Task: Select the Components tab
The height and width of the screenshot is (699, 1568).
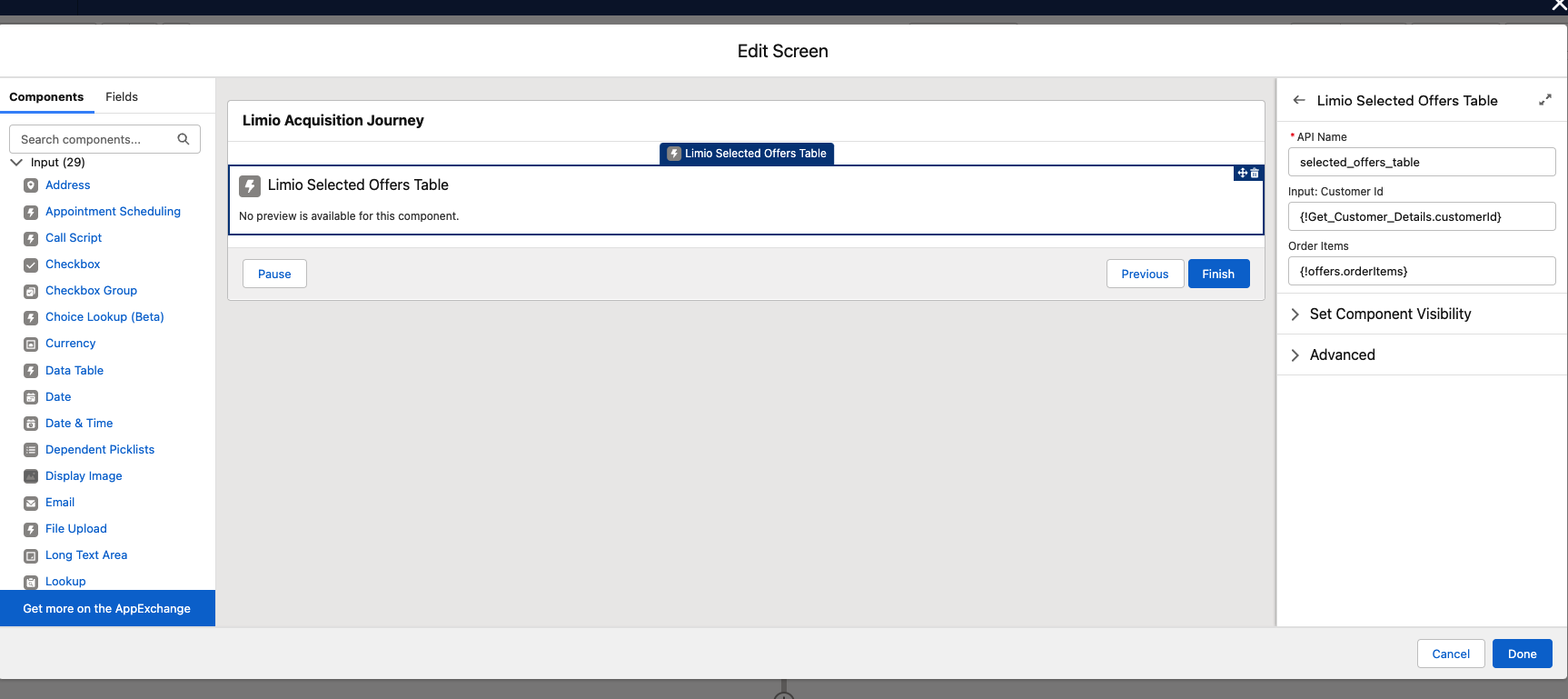Action: (46, 96)
